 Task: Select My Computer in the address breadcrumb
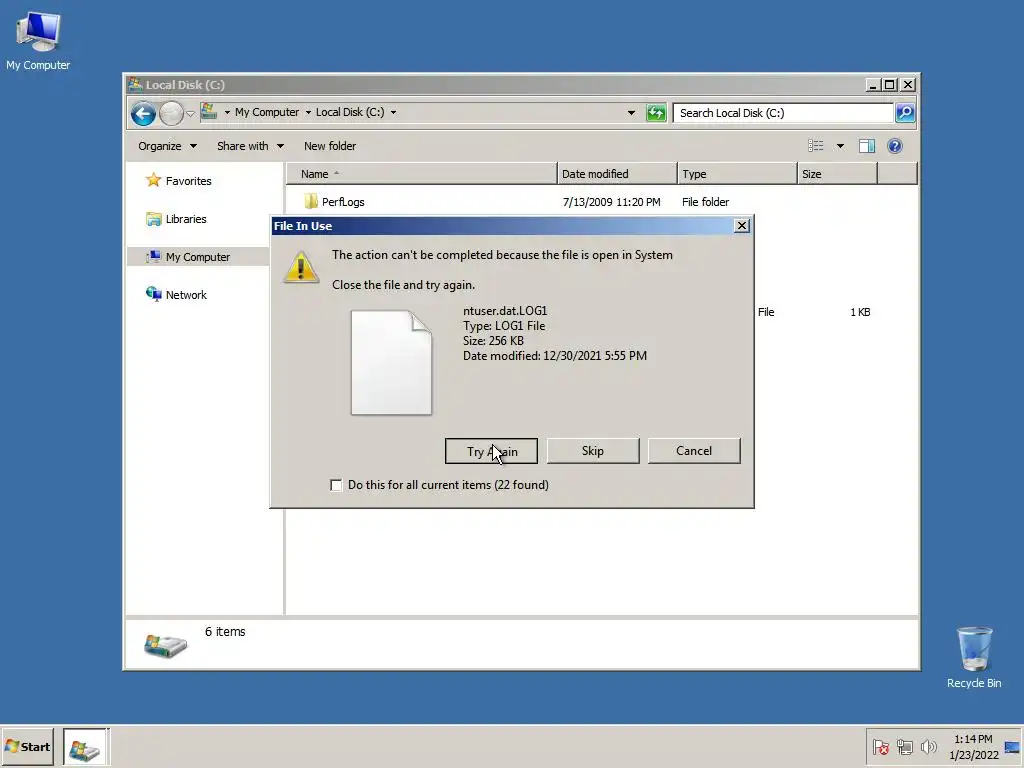(266, 112)
